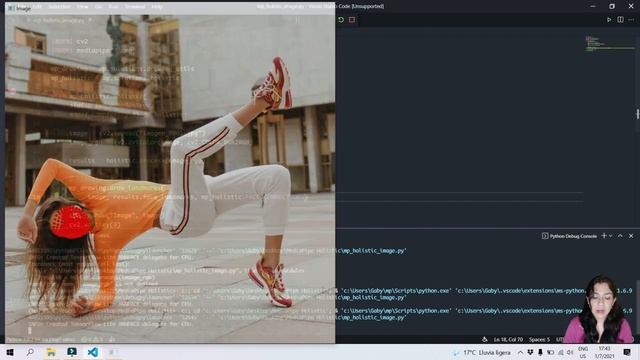
Task: Open the 17°C Lluvia ligera weather widget
Action: pyautogui.click(x=482, y=352)
